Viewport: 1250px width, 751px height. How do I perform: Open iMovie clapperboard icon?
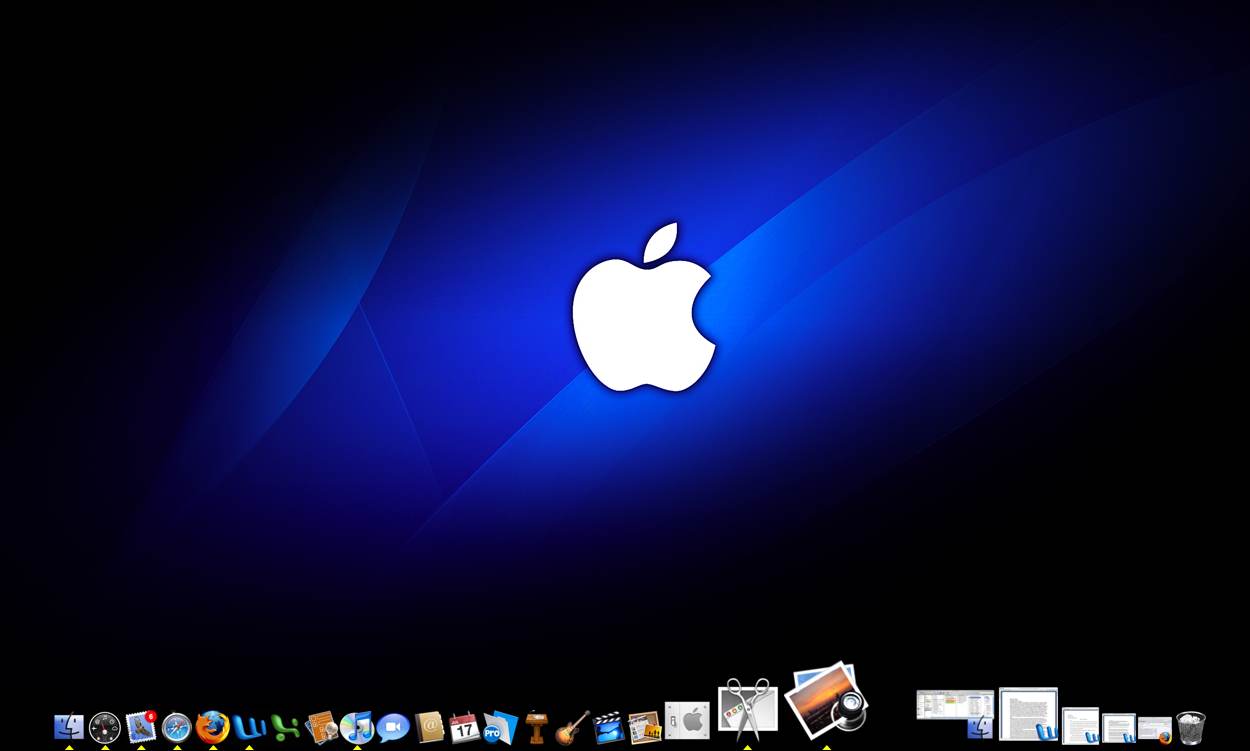608,727
